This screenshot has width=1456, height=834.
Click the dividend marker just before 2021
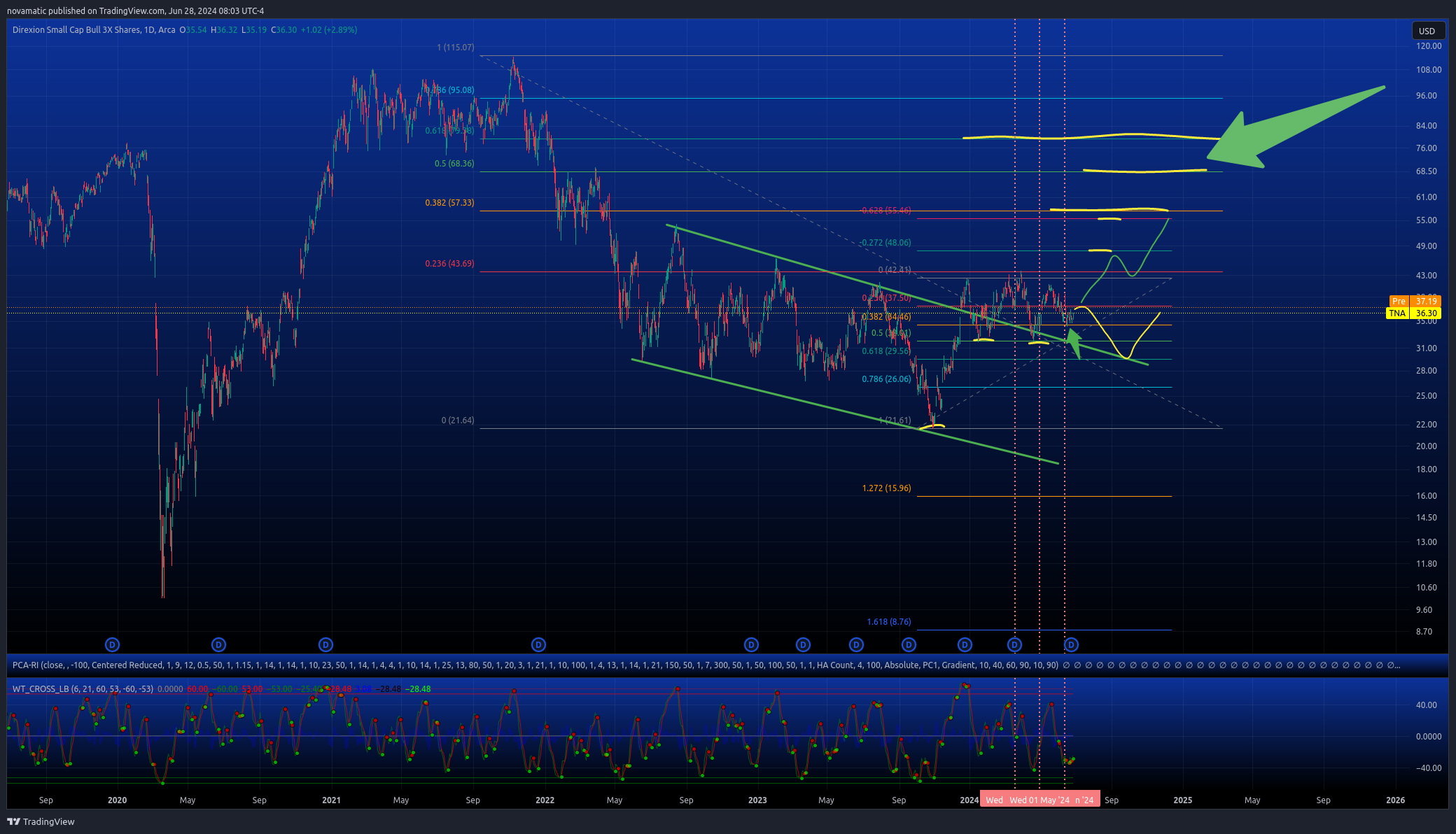[325, 644]
